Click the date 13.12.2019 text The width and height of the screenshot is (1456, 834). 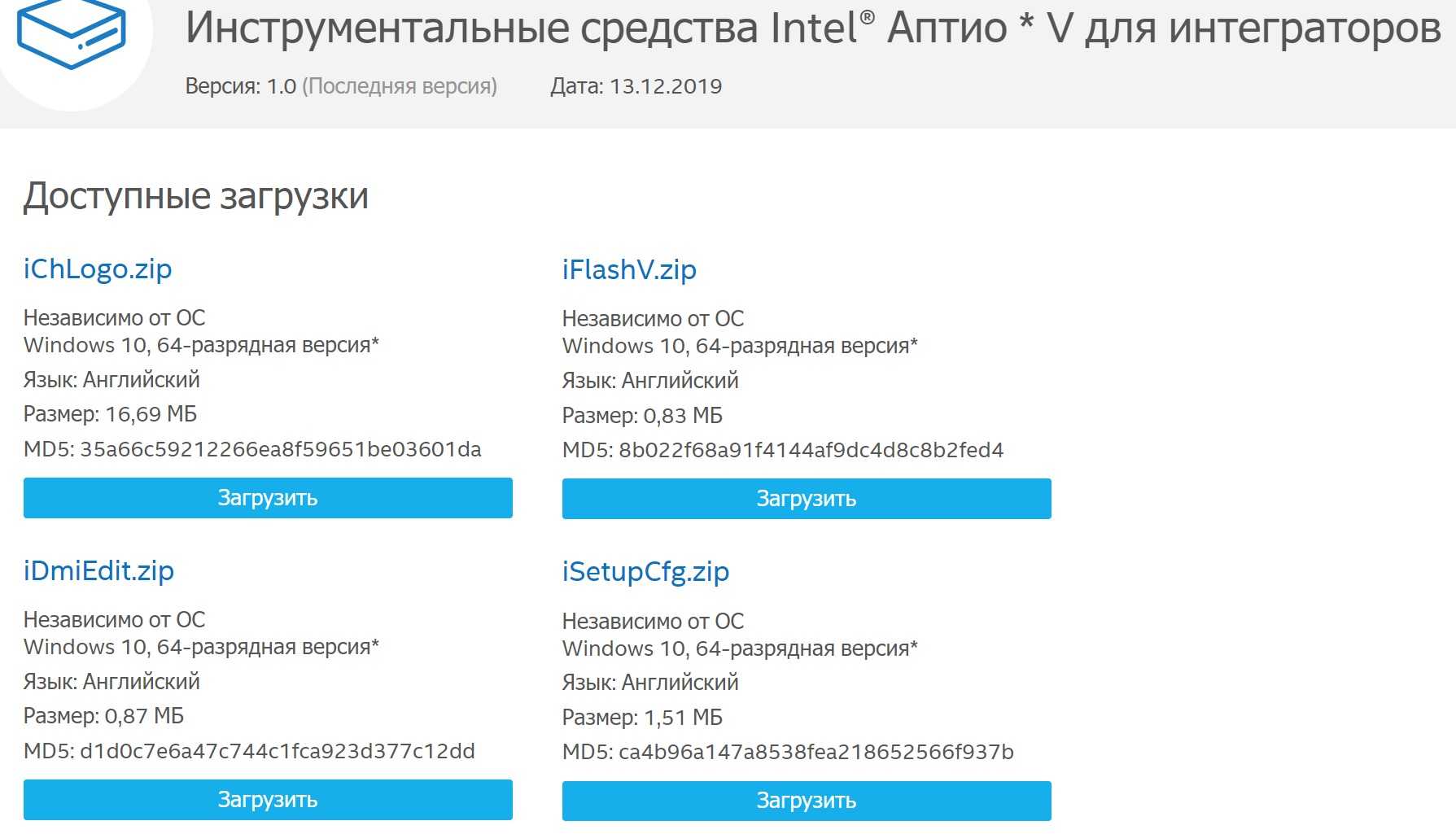point(665,86)
